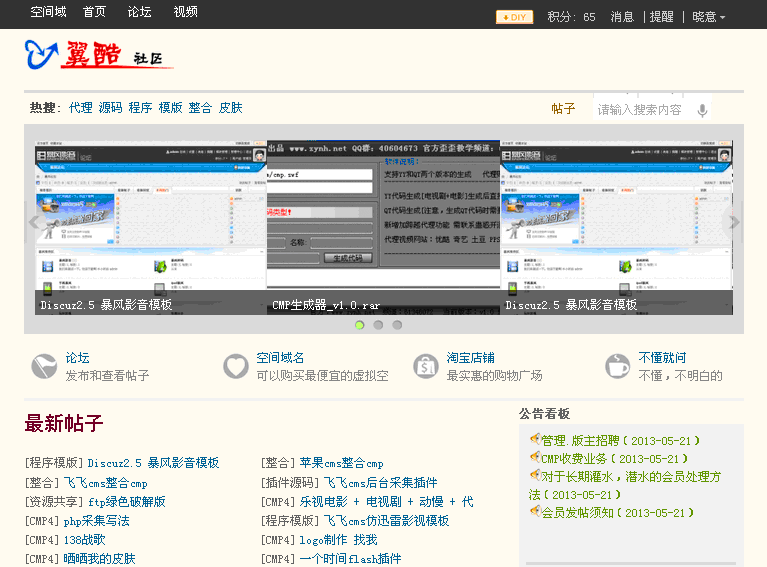This screenshot has height=567, width=767.
Task: Open 不懂就问 feature heading link
Action: (x=662, y=358)
